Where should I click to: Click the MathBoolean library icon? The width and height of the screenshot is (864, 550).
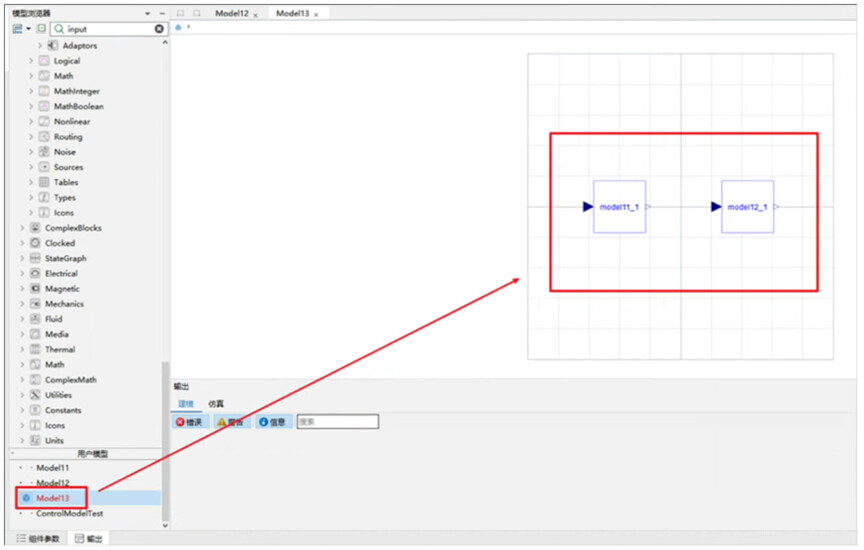pyautogui.click(x=44, y=106)
